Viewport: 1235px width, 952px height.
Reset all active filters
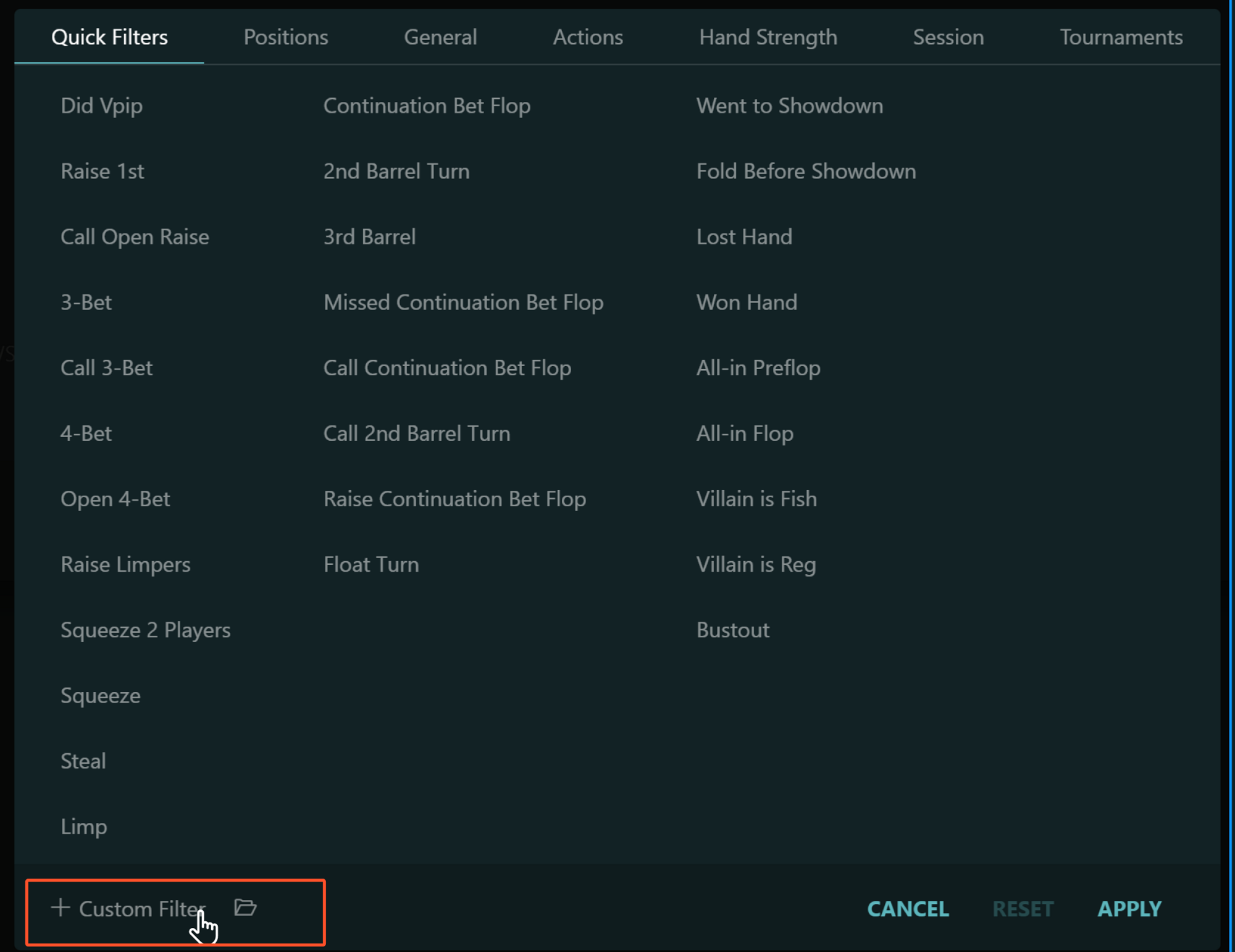point(1023,909)
